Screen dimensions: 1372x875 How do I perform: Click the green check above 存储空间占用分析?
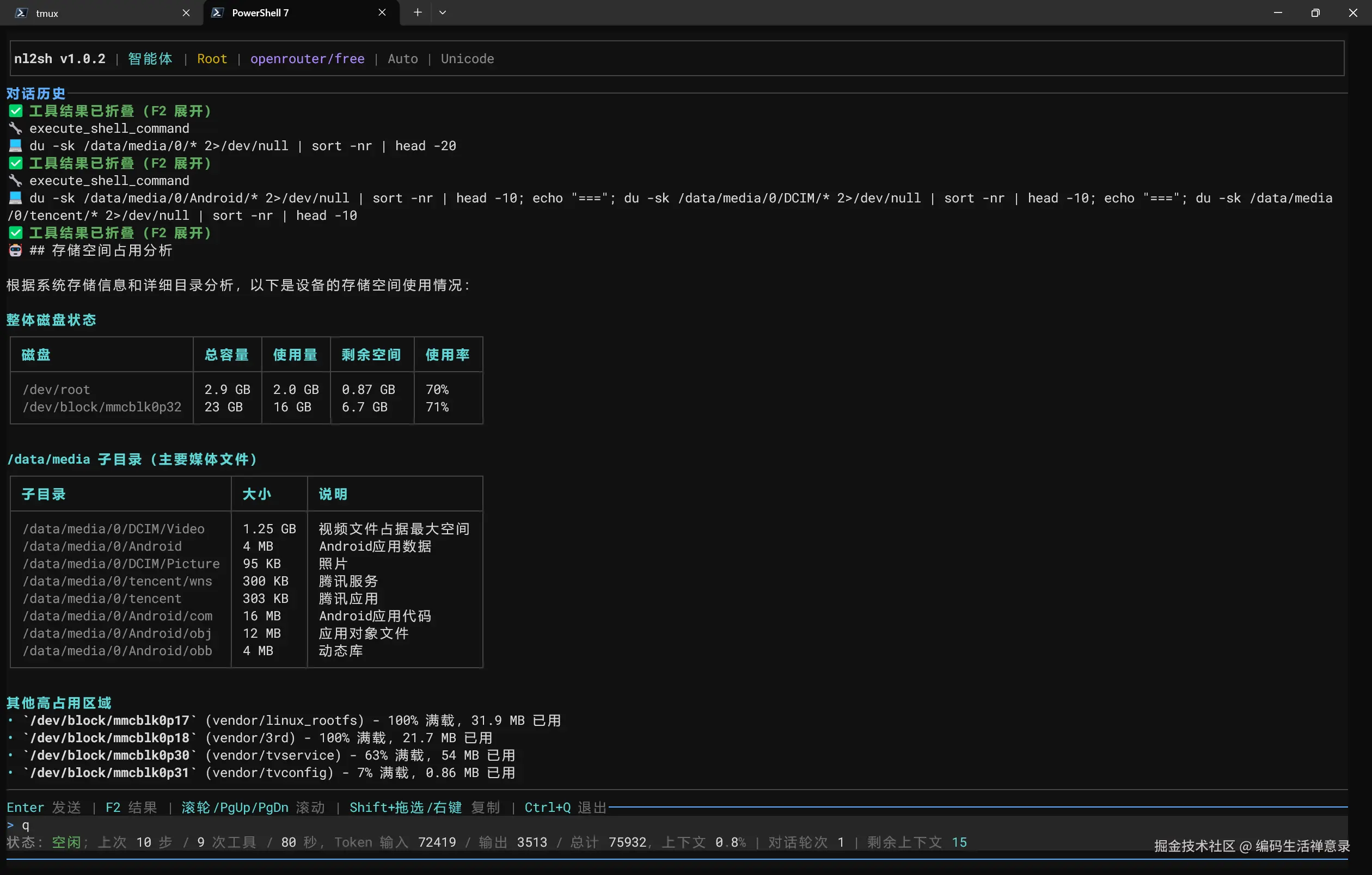pos(15,233)
